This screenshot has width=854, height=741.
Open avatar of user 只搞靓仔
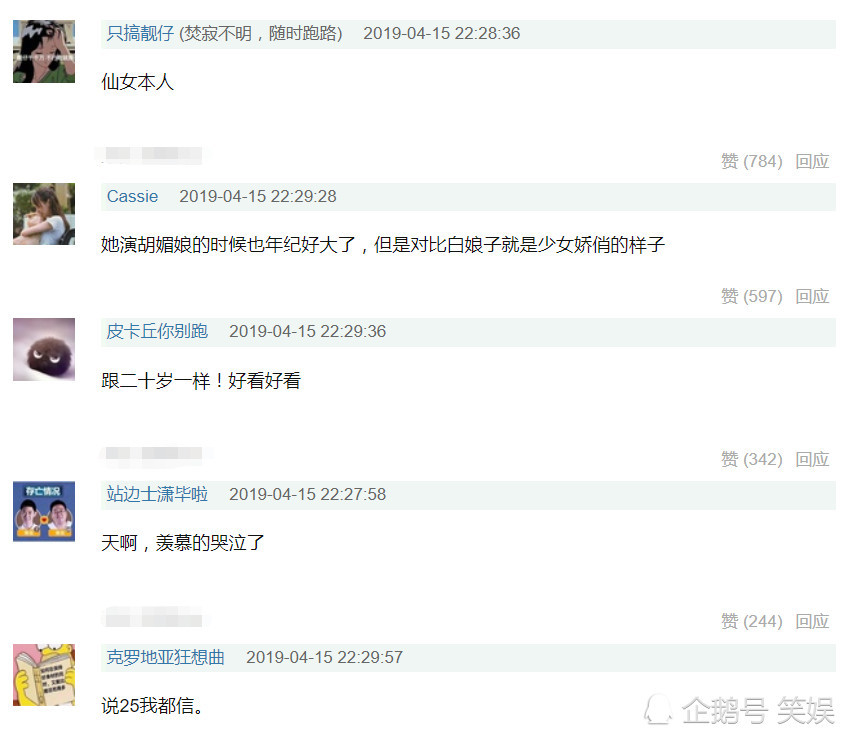44,52
